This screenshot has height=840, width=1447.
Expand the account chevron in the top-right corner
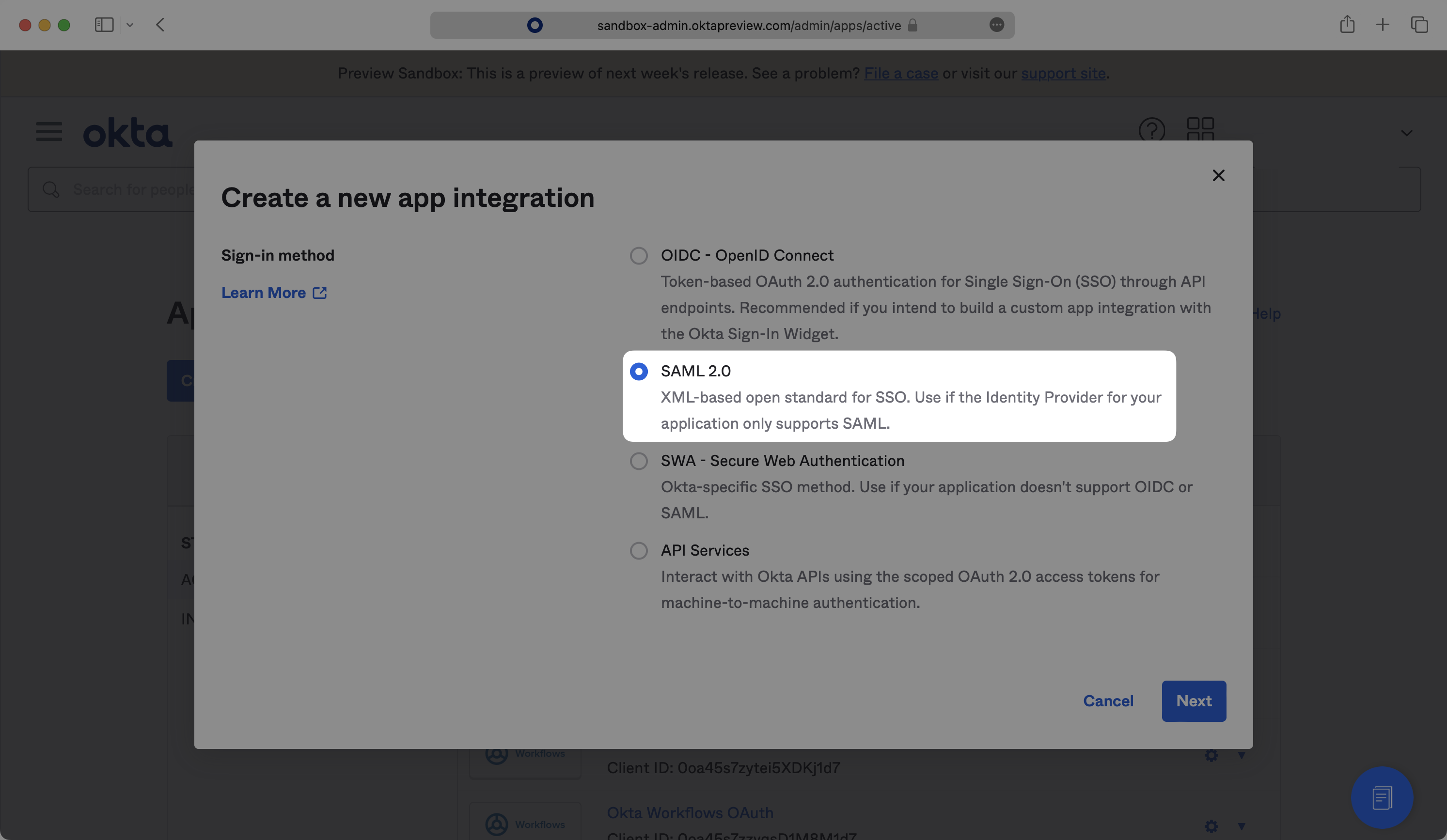coord(1406,133)
